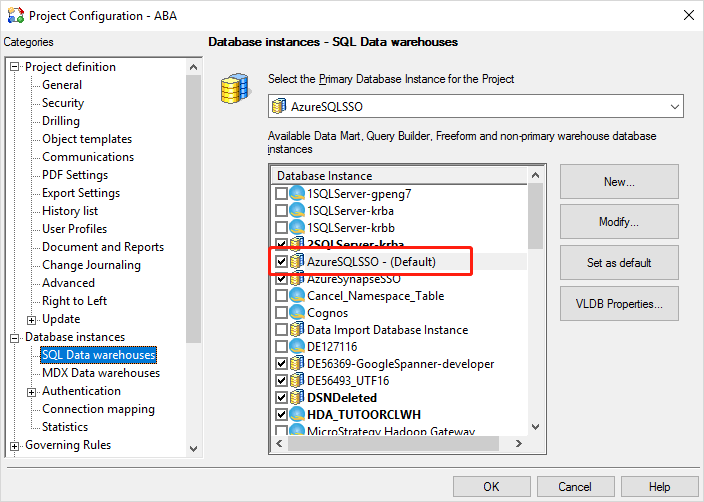
Task: Click the AzureSQLSSO database cylinder icon
Action: tap(297, 262)
